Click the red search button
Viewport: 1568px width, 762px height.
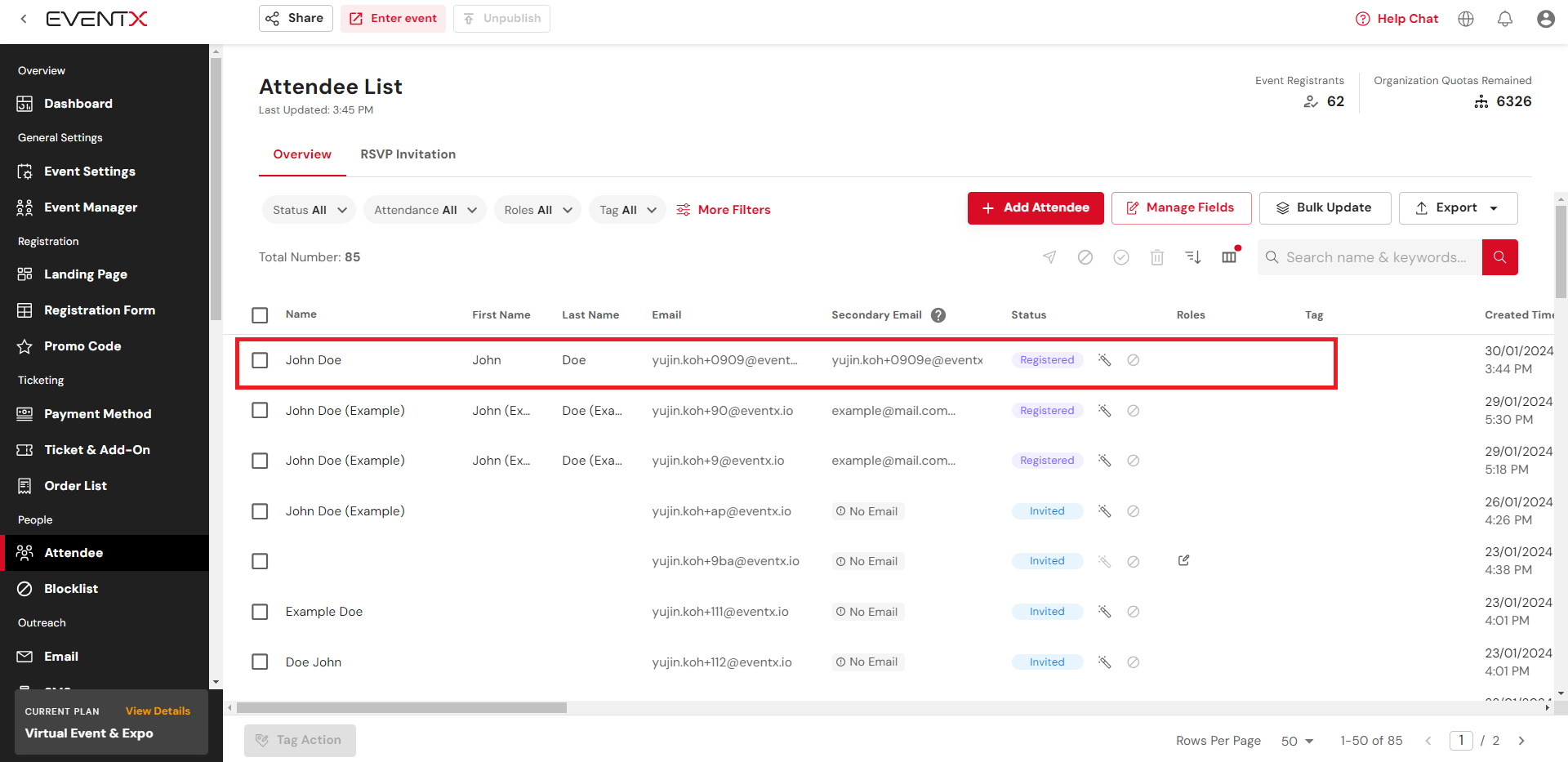(x=1499, y=257)
